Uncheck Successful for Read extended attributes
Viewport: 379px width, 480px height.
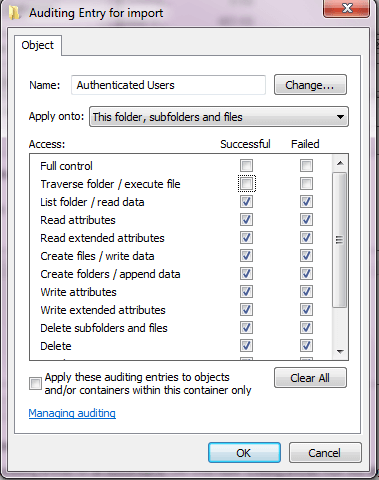point(246,237)
